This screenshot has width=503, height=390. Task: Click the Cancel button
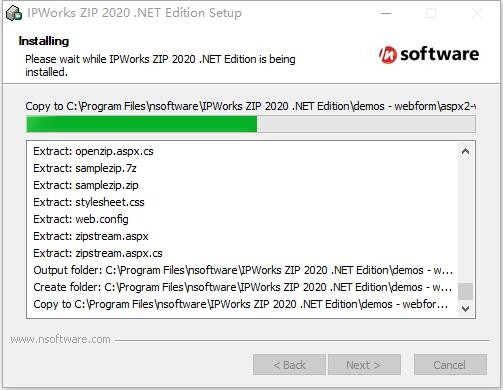coord(450,365)
